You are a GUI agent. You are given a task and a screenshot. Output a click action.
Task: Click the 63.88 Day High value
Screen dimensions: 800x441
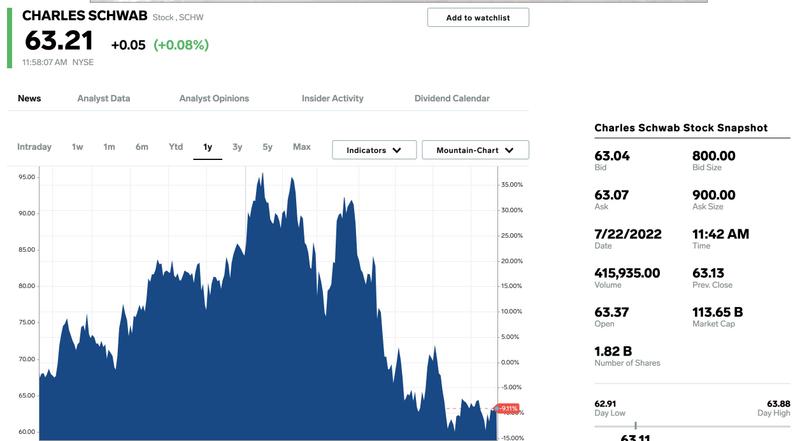[779, 404]
